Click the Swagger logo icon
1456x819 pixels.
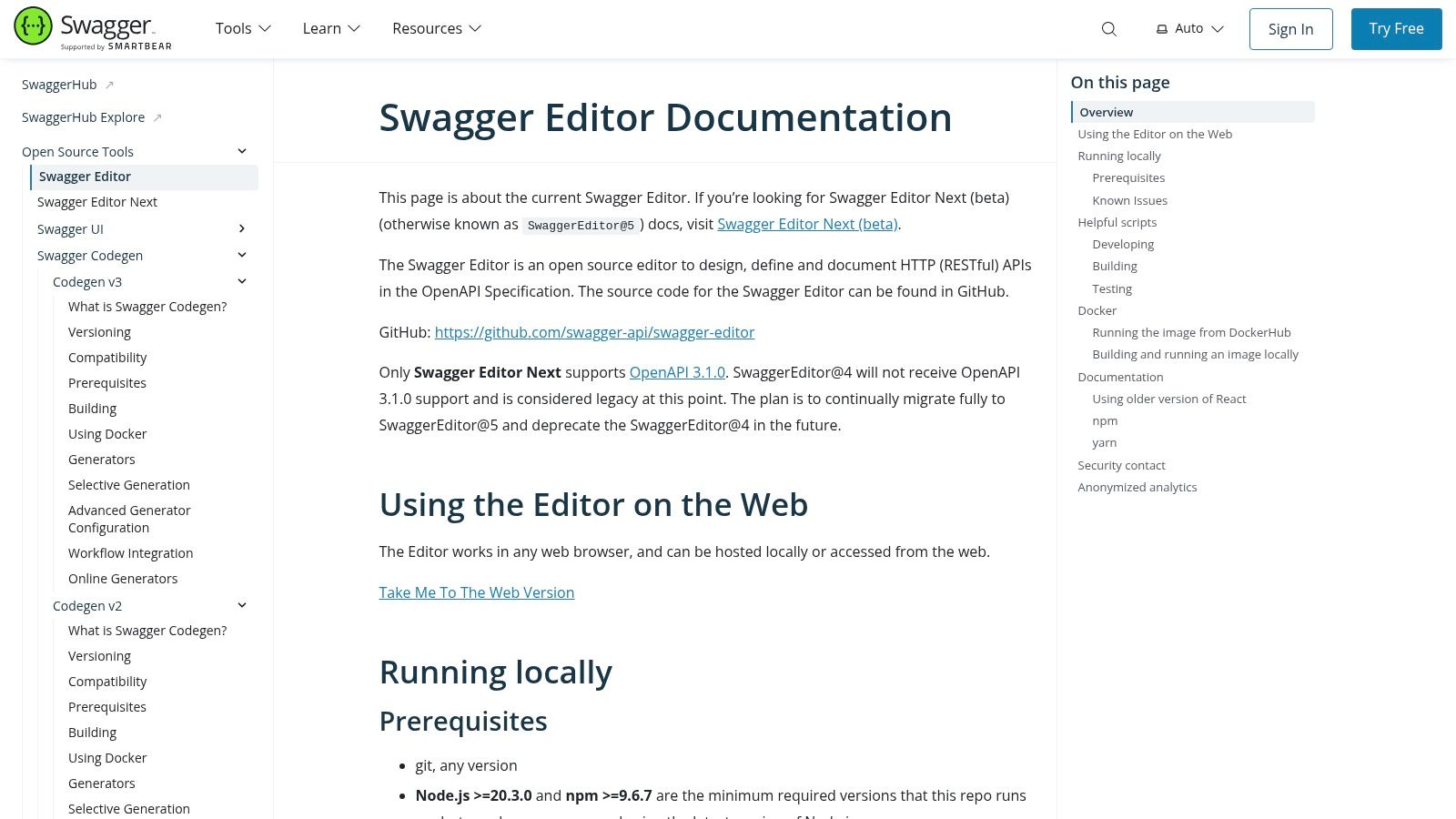pyautogui.click(x=34, y=27)
